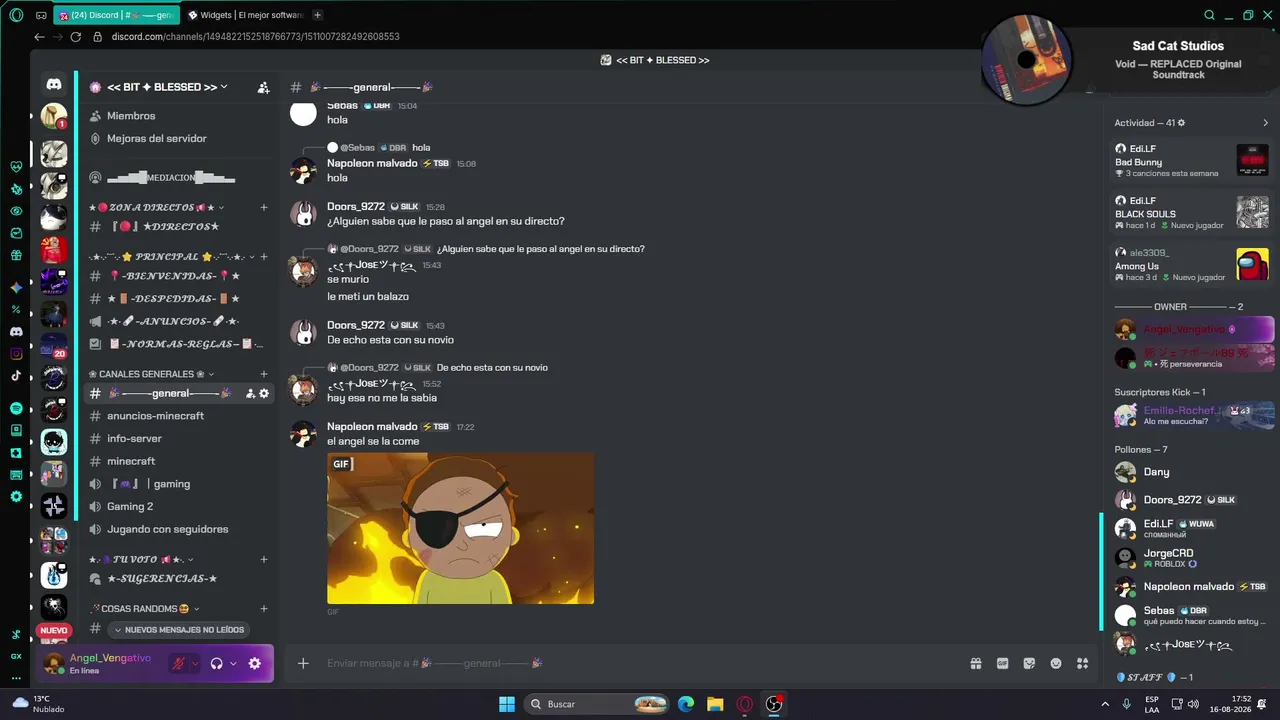Switch to the Discord browser tab

pos(117,15)
